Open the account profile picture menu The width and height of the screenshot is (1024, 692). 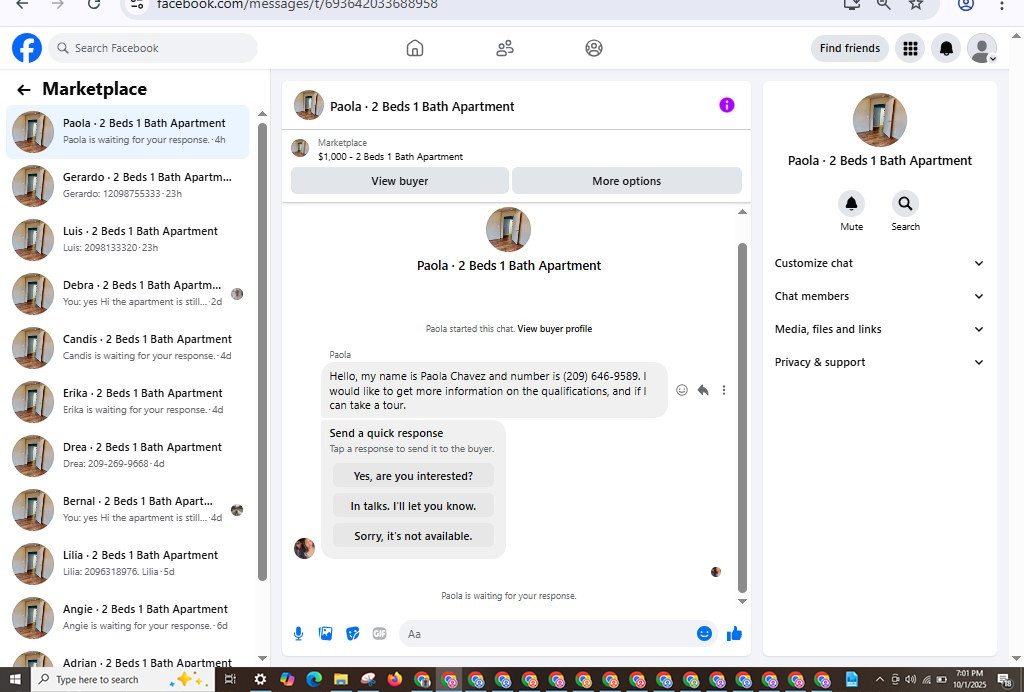click(982, 48)
